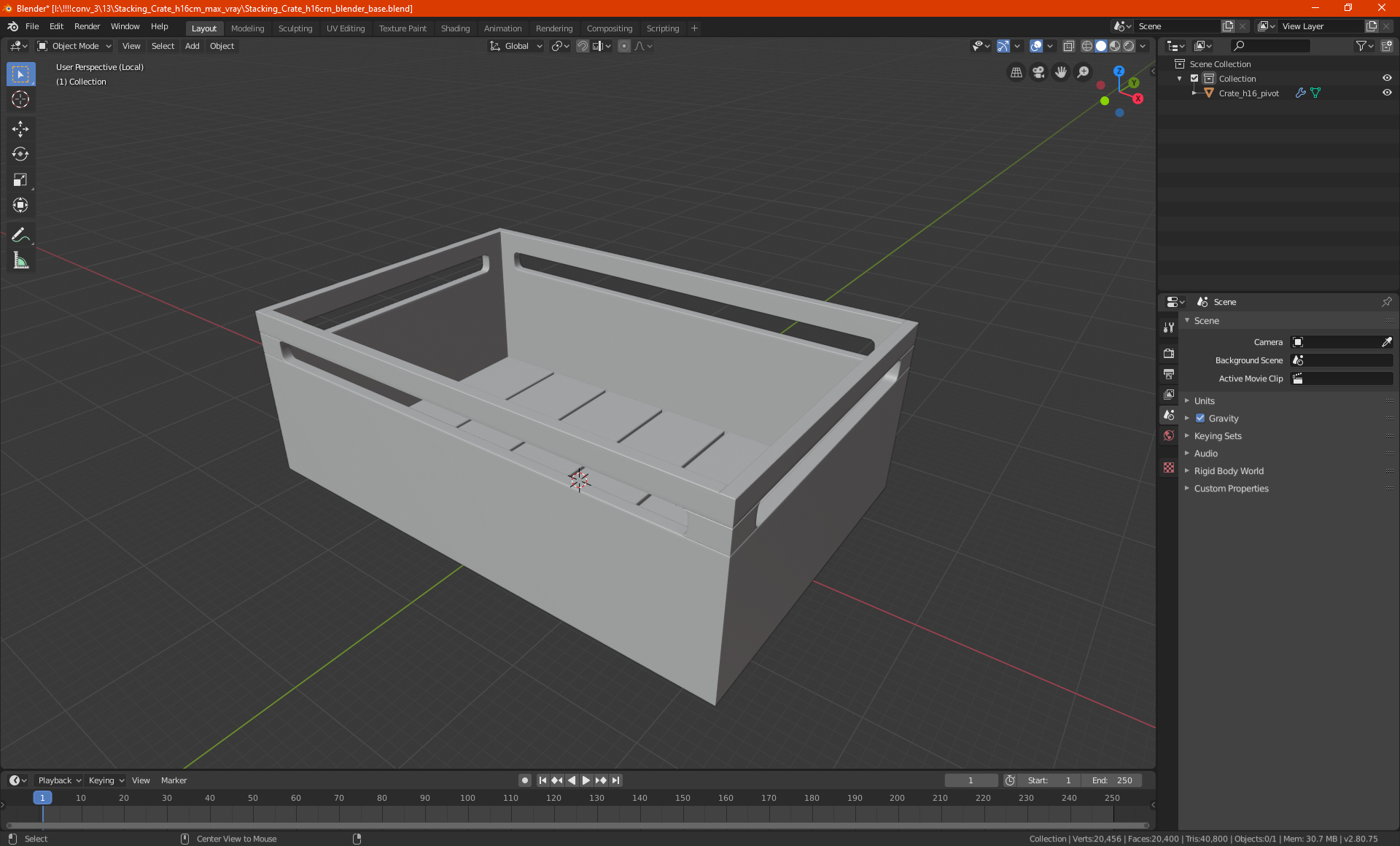Click the Object menu in header
The height and width of the screenshot is (846, 1400).
[222, 45]
